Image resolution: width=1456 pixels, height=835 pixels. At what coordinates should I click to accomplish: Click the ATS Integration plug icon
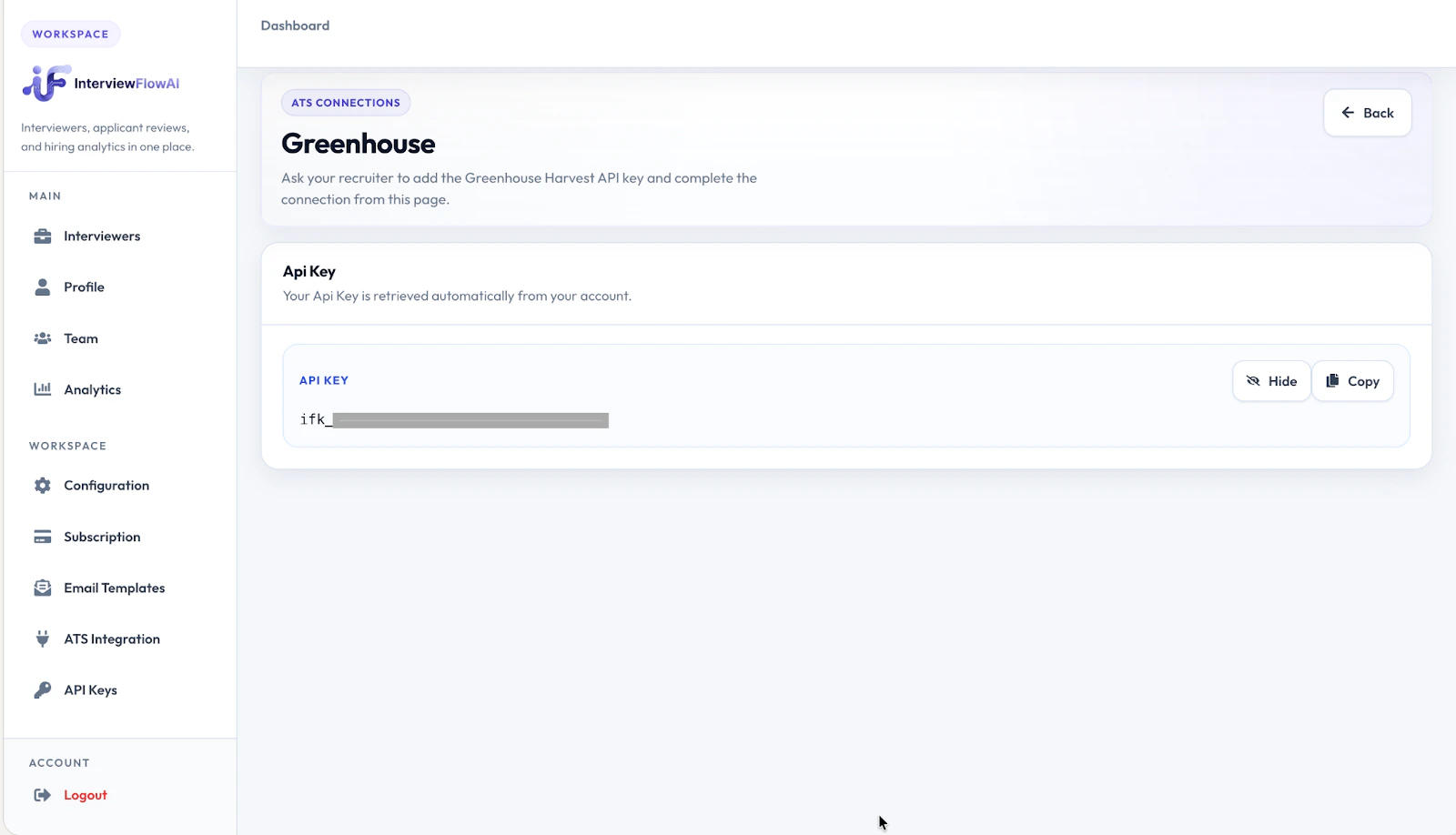point(43,639)
